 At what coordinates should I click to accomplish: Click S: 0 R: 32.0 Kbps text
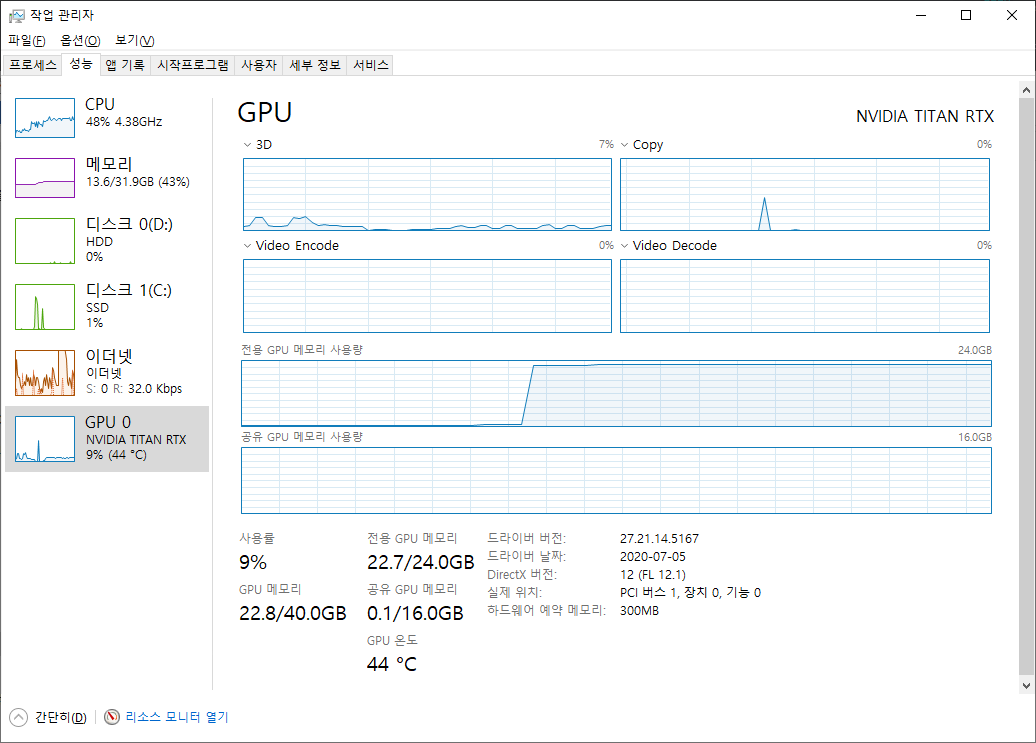pos(134,389)
